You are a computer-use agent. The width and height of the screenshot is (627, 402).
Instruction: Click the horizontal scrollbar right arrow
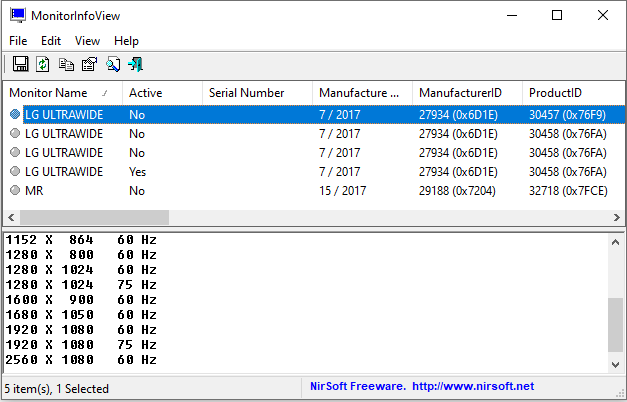617,217
